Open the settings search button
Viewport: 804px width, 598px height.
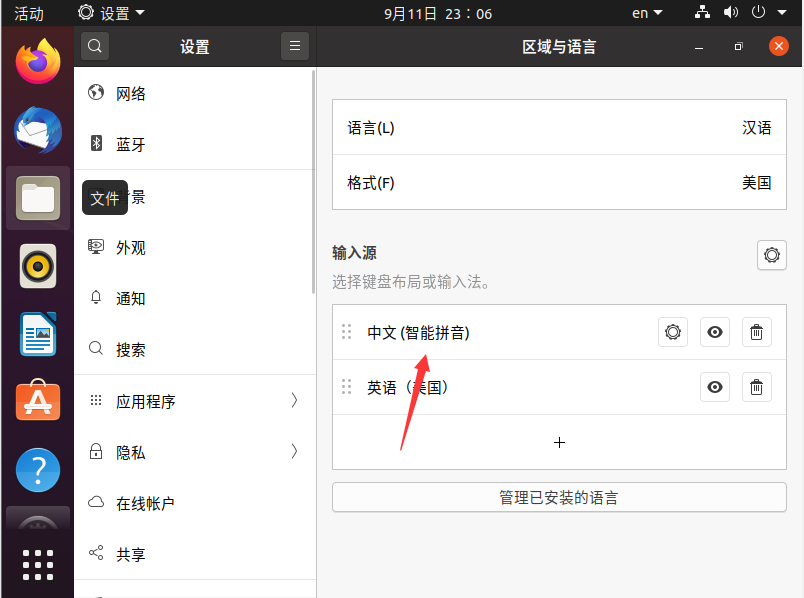[95, 46]
